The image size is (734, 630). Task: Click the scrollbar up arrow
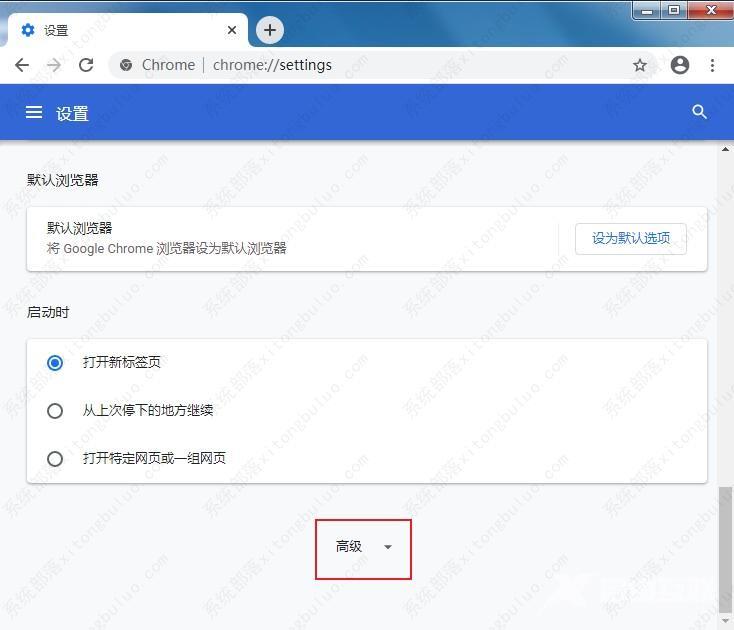pyautogui.click(x=725, y=149)
